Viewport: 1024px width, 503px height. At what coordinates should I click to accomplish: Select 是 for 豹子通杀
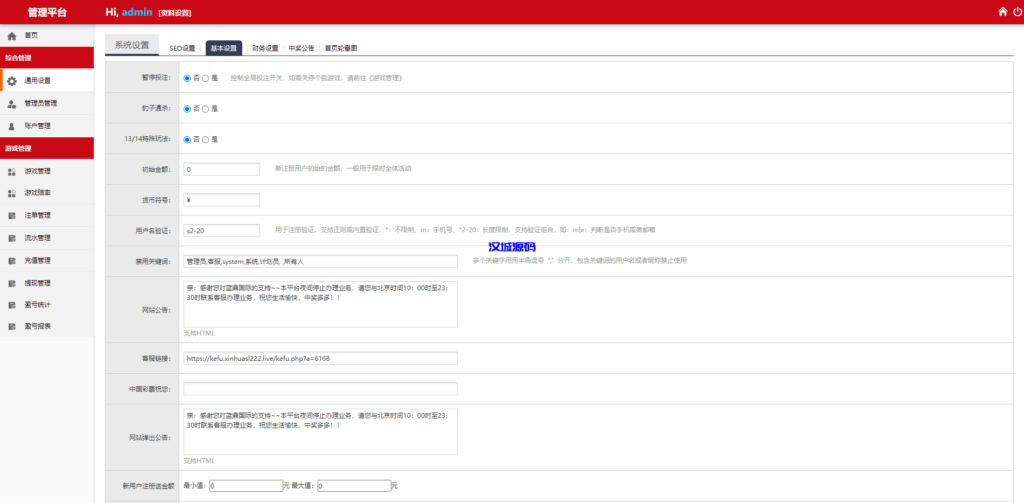206,108
